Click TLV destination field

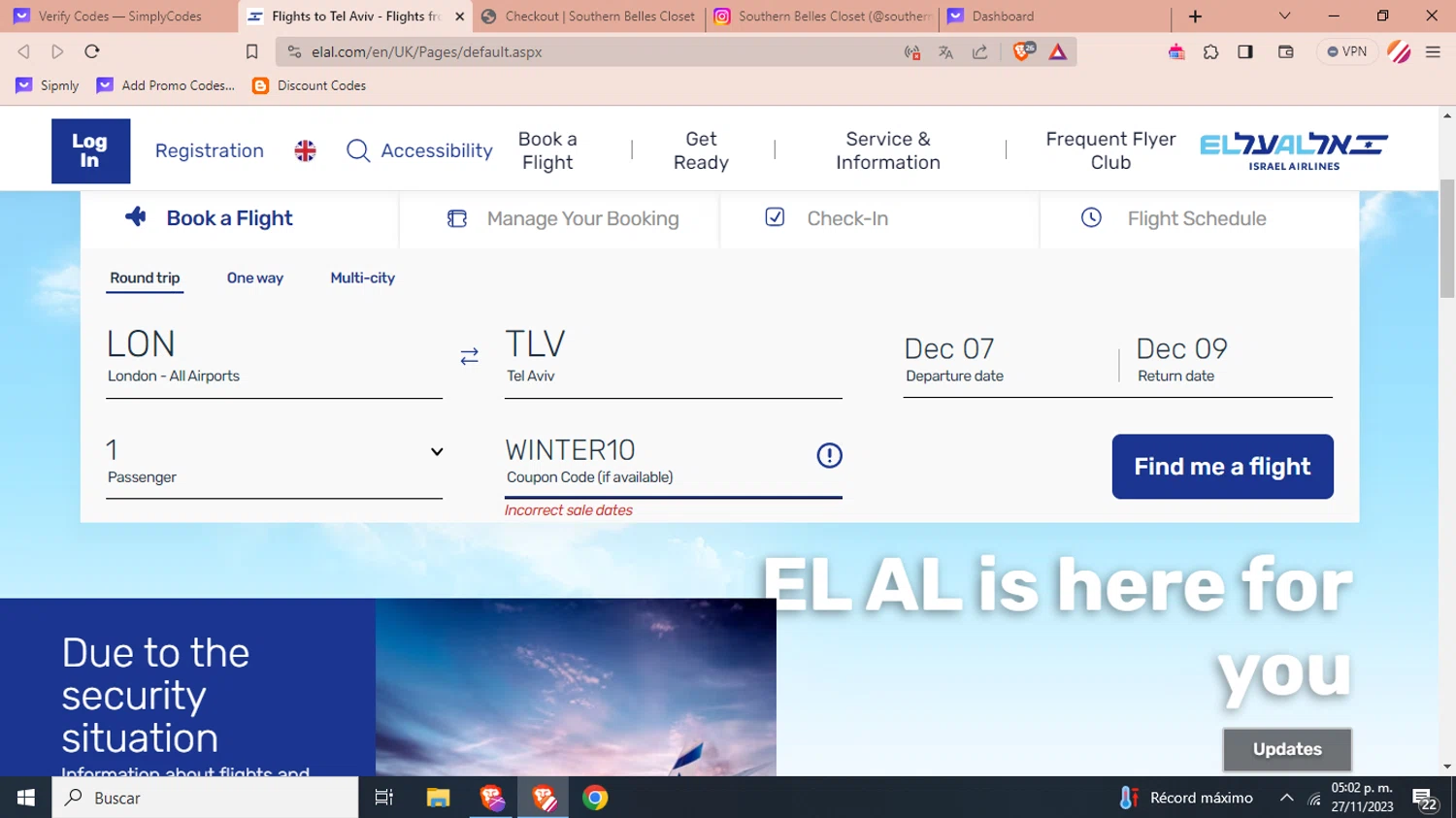point(673,357)
